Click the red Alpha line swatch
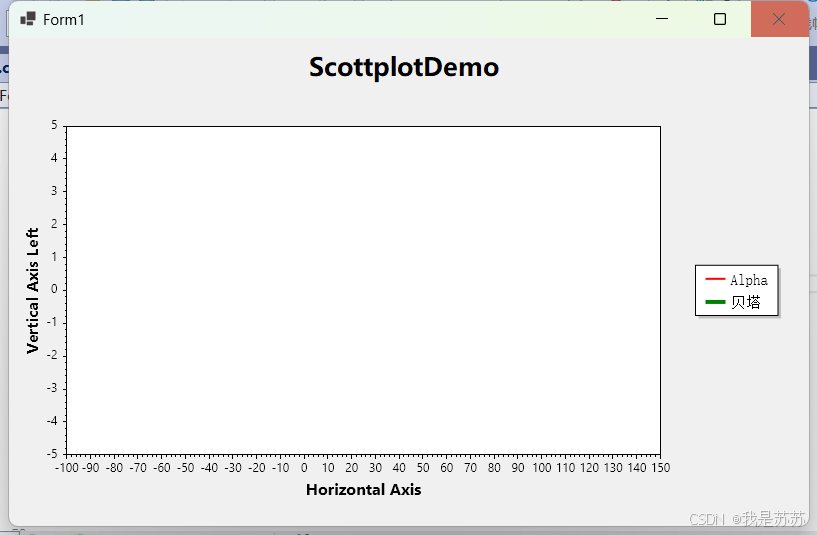817x535 pixels. pos(715,279)
